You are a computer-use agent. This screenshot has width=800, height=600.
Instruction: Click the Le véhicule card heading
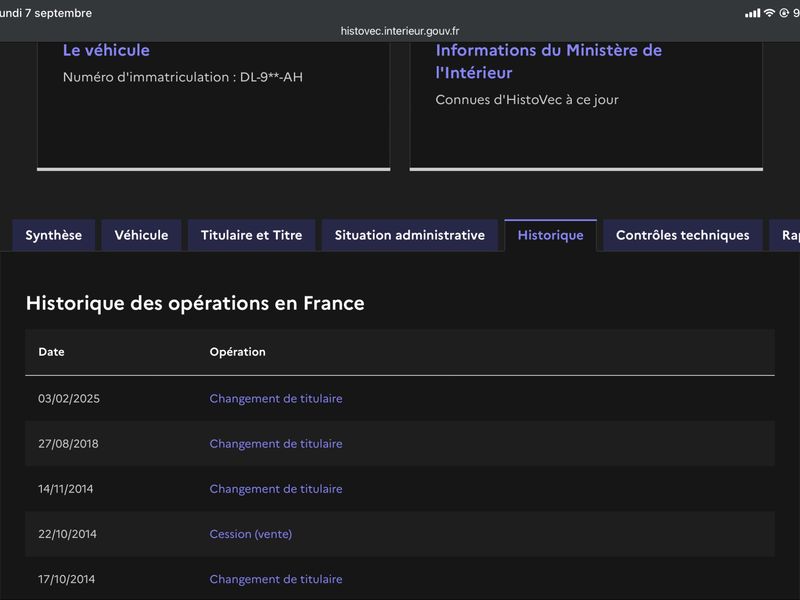click(106, 50)
